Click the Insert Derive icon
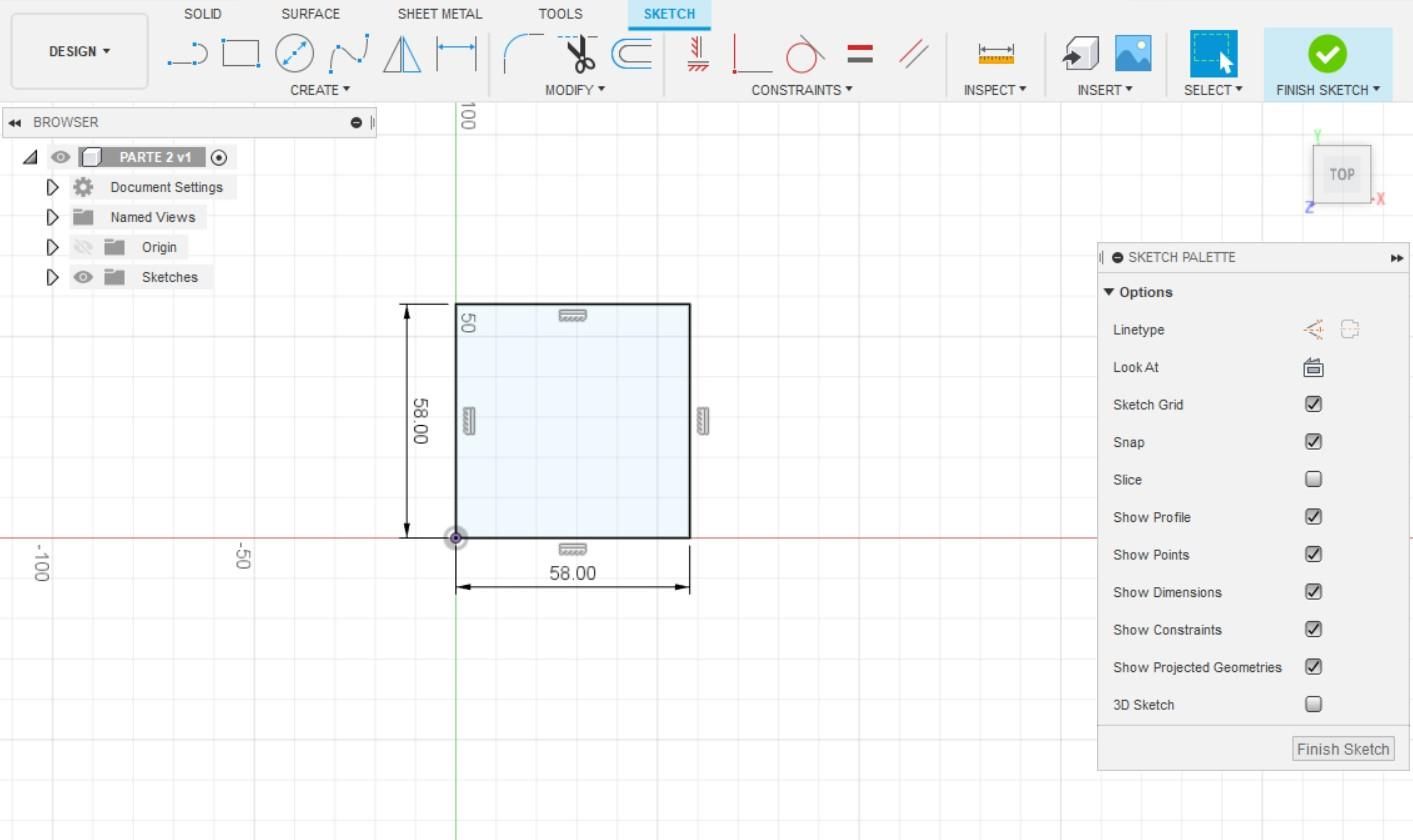Image resolution: width=1413 pixels, height=840 pixels. (1080, 53)
